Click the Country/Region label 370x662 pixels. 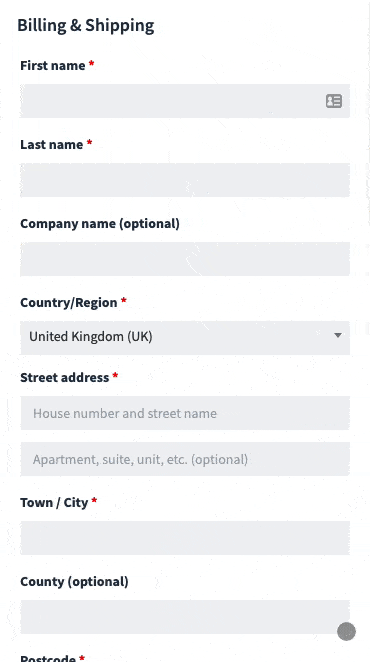(69, 302)
